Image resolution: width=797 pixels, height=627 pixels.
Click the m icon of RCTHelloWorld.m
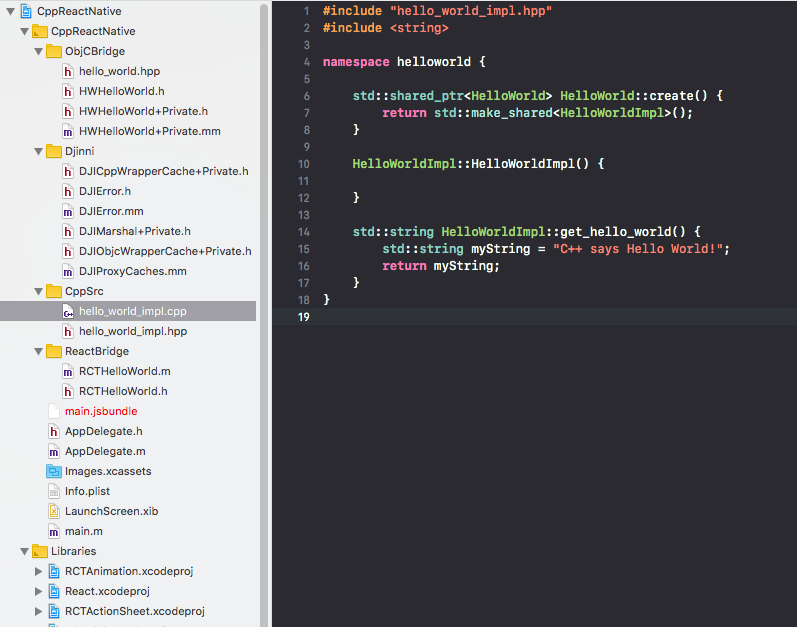[68, 372]
